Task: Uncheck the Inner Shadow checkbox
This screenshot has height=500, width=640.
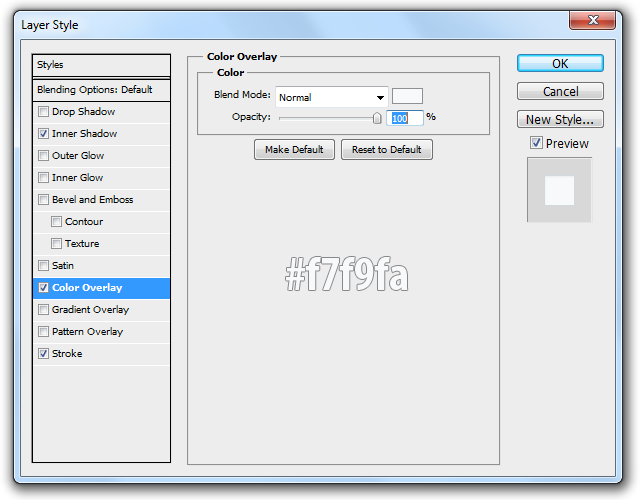Action: 43,133
